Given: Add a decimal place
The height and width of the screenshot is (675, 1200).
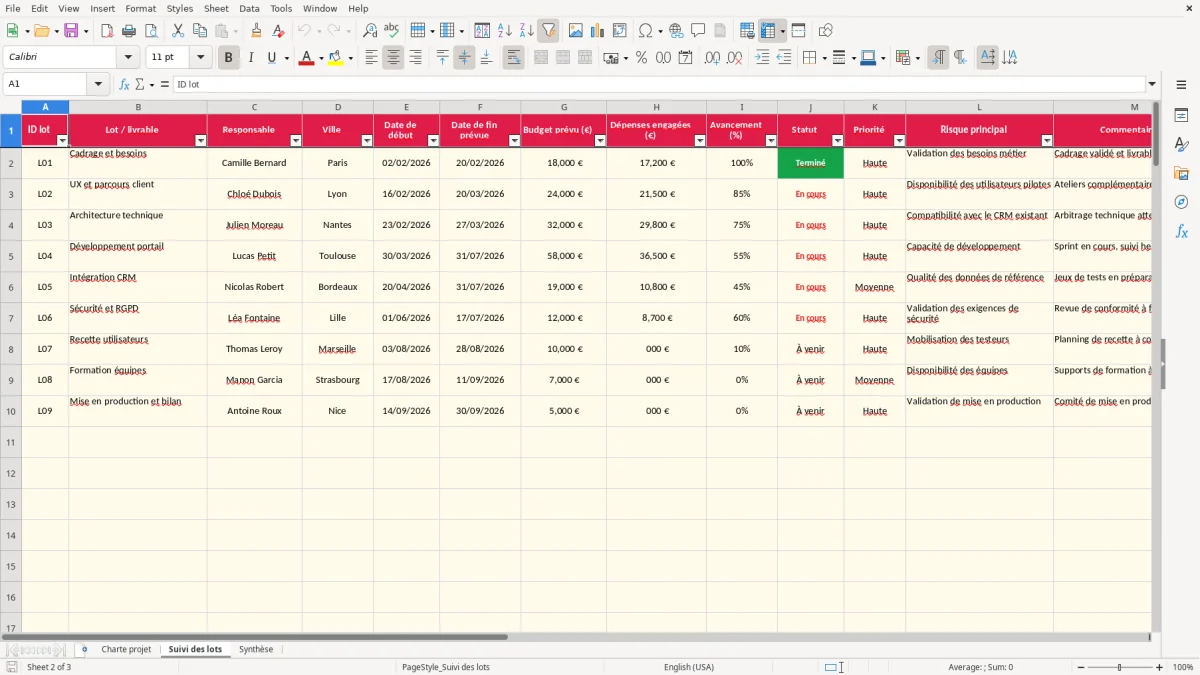Looking at the screenshot, I should [x=712, y=58].
